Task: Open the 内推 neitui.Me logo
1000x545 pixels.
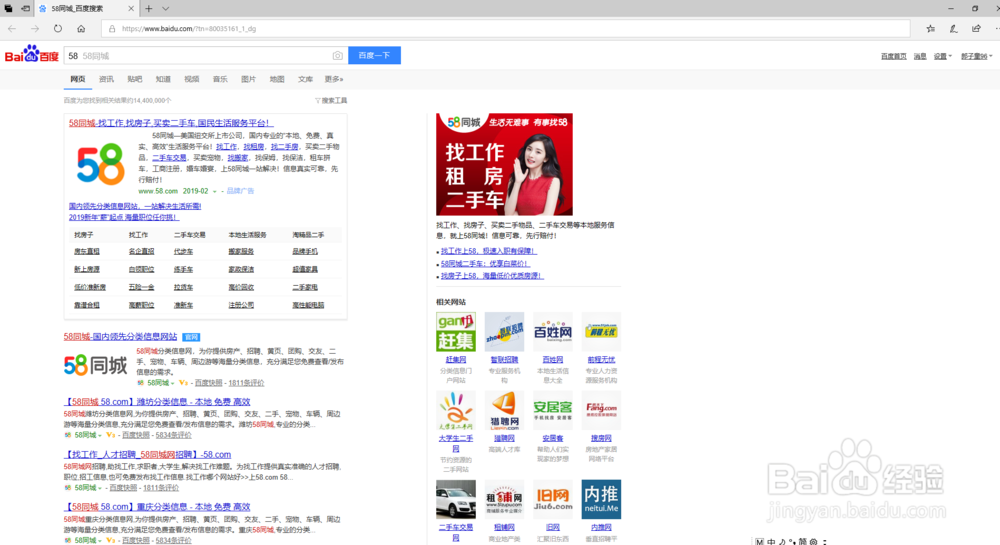Action: point(601,499)
